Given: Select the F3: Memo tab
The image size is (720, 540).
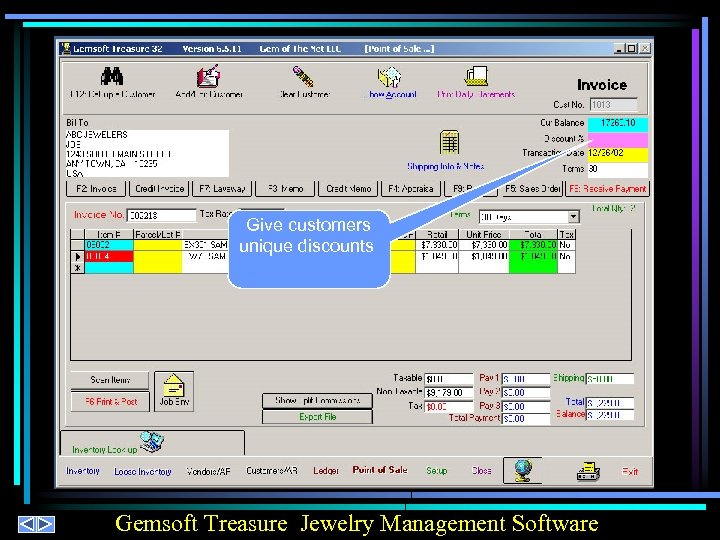Looking at the screenshot, I should pyautogui.click(x=285, y=189).
